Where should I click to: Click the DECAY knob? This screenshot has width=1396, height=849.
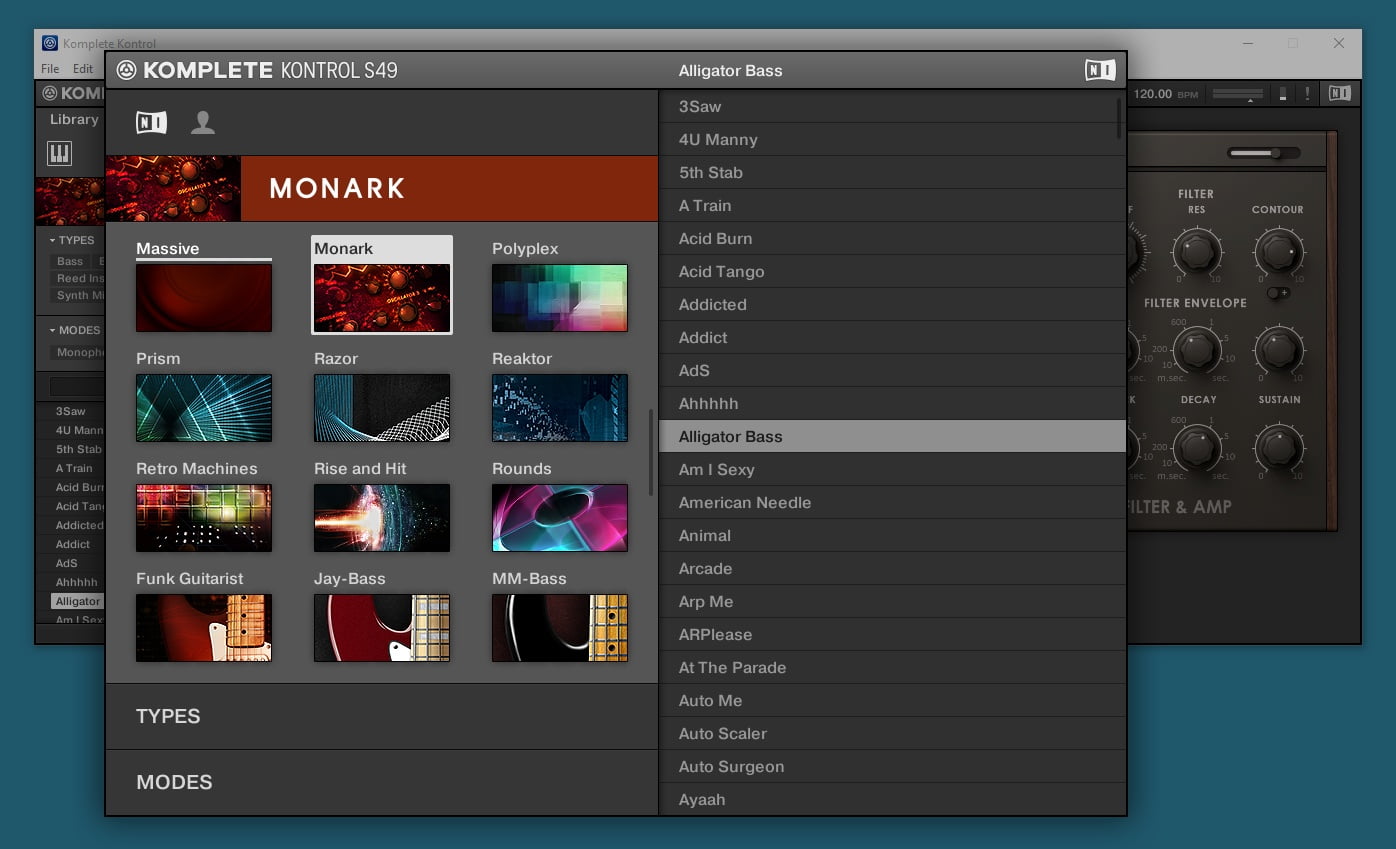pyautogui.click(x=1197, y=447)
